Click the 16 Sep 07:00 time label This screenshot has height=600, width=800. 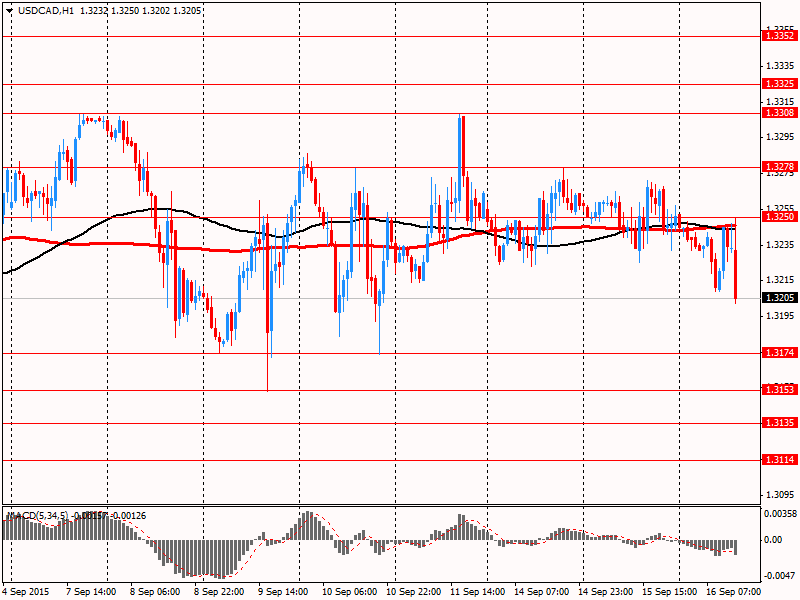(x=733, y=591)
